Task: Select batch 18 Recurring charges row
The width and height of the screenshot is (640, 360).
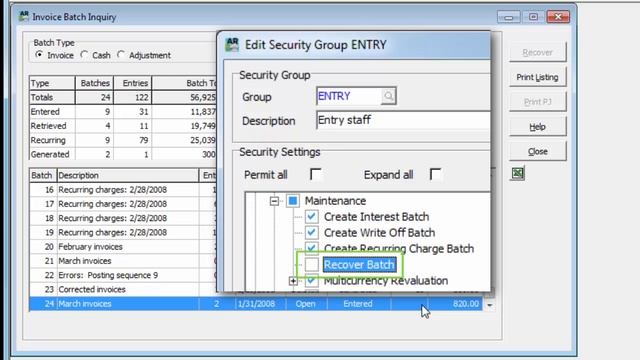Action: coord(123,218)
